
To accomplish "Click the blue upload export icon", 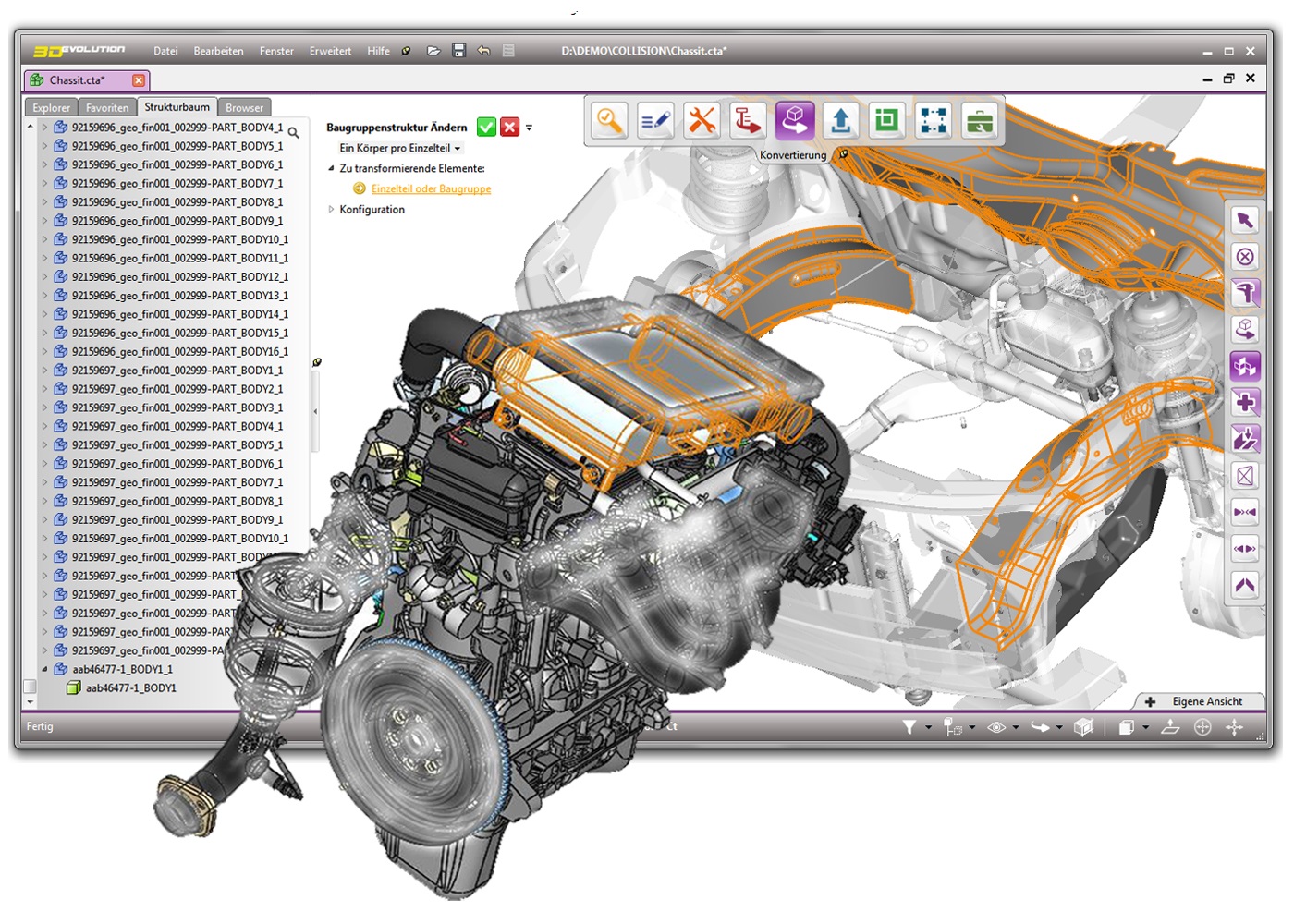I will click(x=841, y=120).
